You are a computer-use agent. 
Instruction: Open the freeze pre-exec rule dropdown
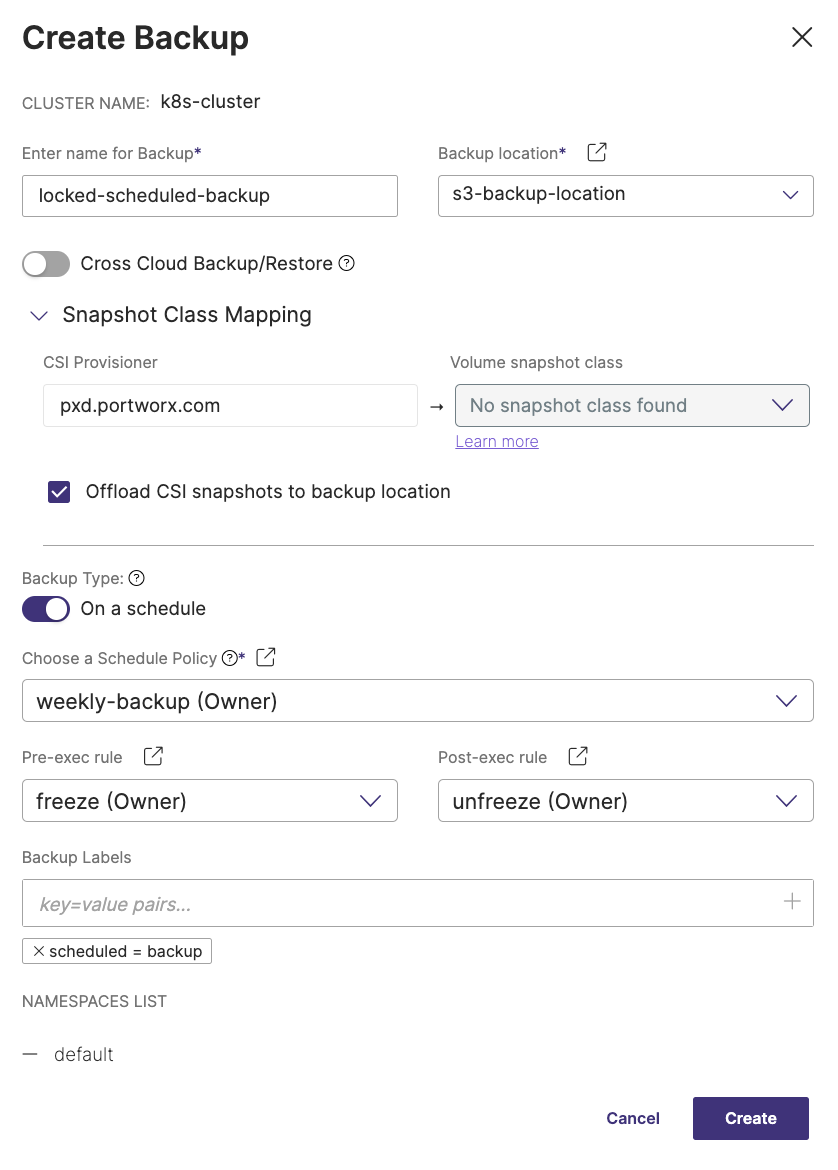(209, 801)
